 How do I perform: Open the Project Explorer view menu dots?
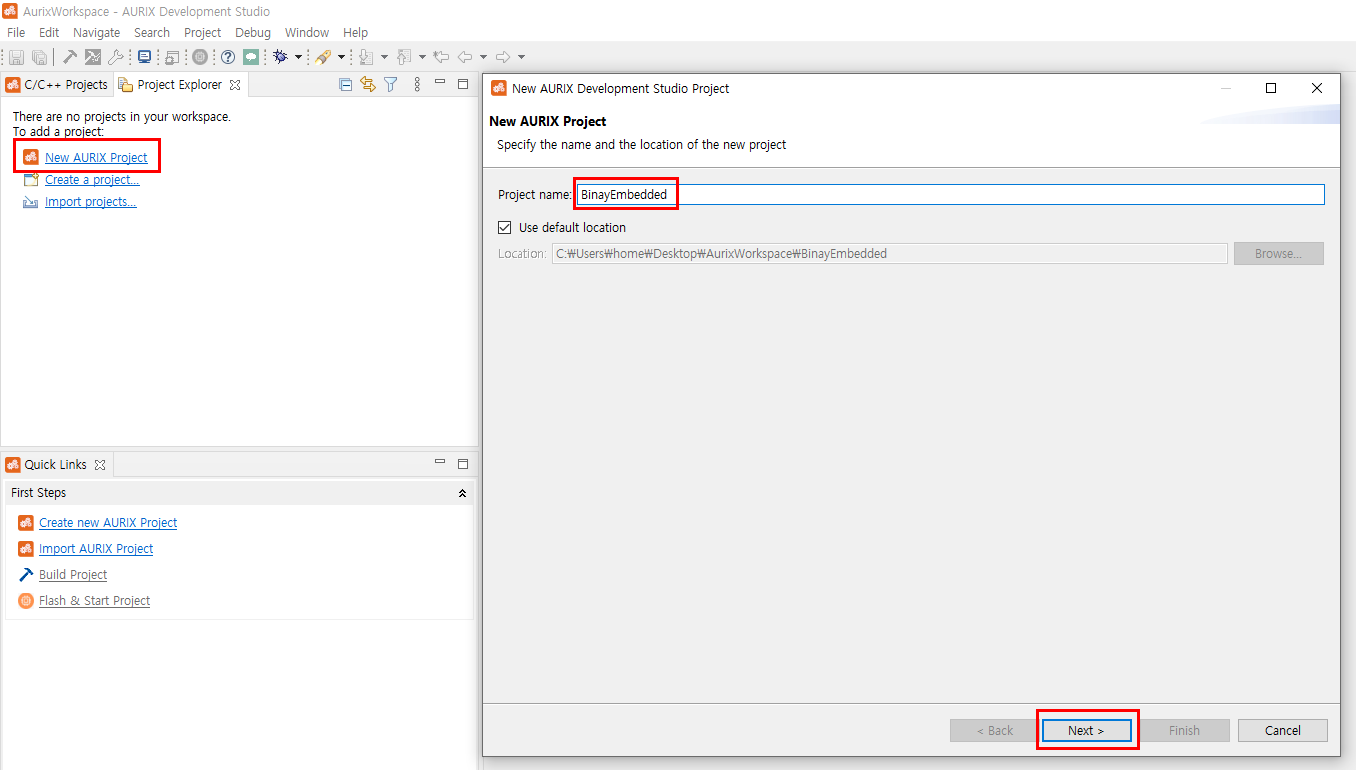pyautogui.click(x=417, y=85)
